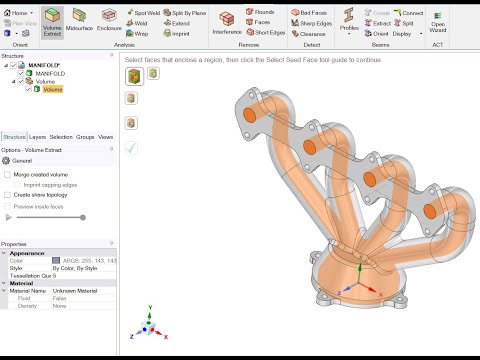This screenshot has width=480, height=360.
Task: Detect Bad Faces
Action: 309,13
